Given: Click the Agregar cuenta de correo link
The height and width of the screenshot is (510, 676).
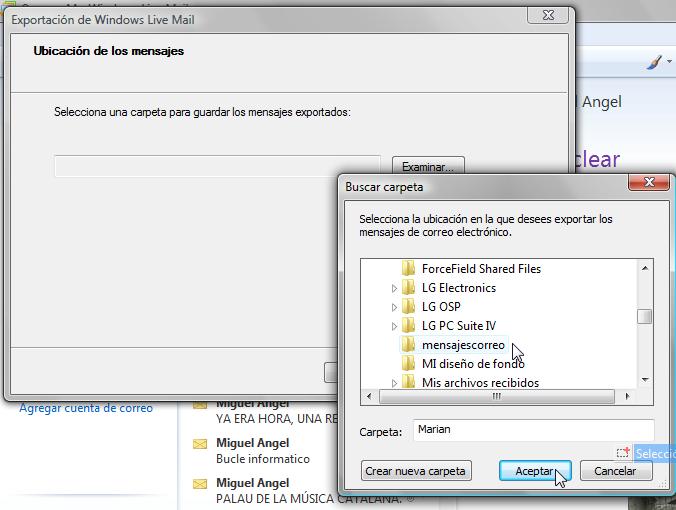Looking at the screenshot, I should (86, 408).
